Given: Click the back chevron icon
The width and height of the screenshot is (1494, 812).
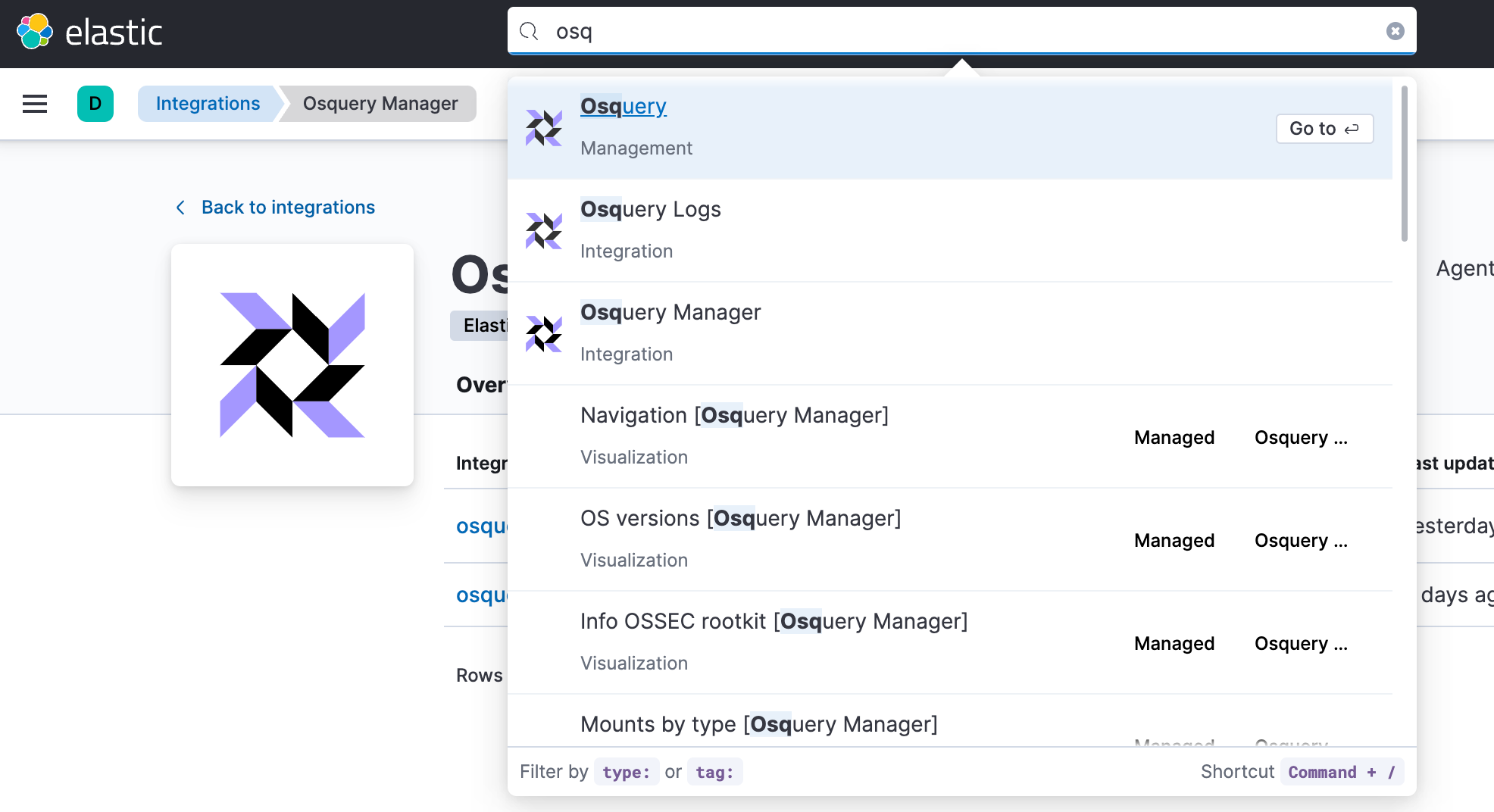Looking at the screenshot, I should (180, 208).
